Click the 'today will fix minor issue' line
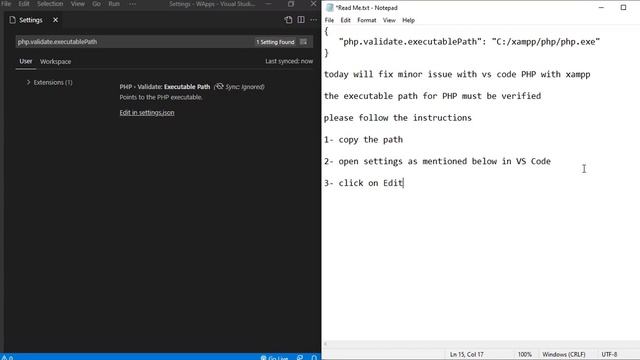The height and width of the screenshot is (360, 640). pyautogui.click(x=457, y=74)
